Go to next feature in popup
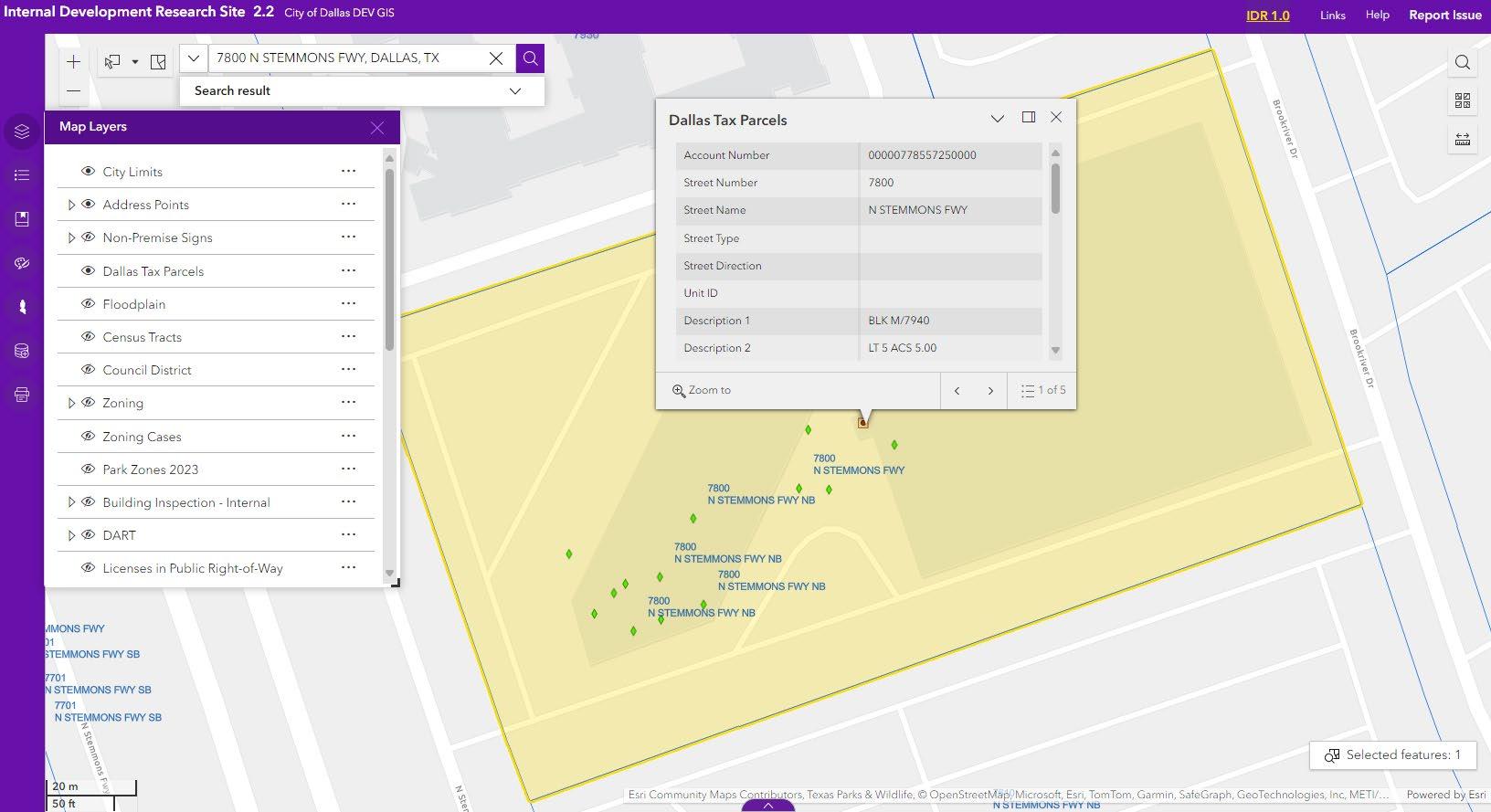Screen dimensions: 1491x812 click(x=990, y=391)
